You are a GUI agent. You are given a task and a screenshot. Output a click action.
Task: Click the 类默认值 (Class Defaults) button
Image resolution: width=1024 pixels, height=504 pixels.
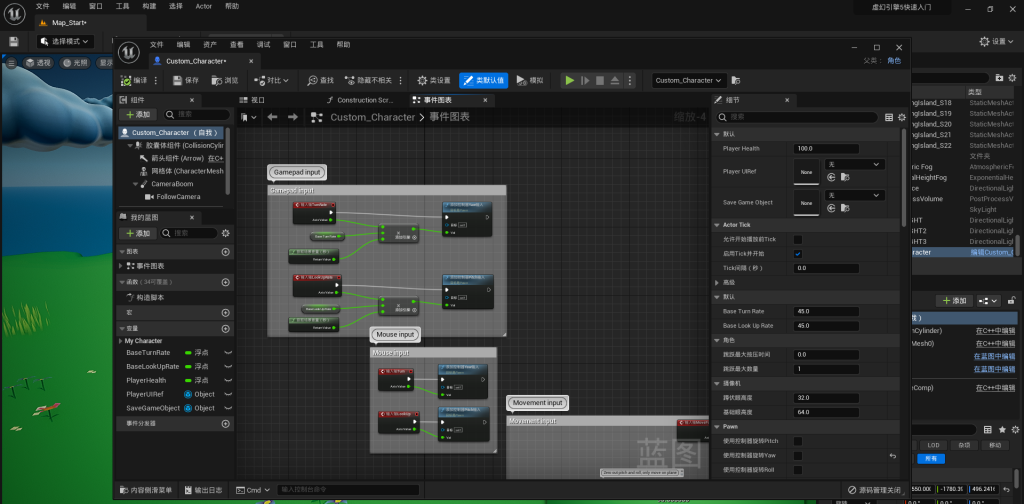click(483, 80)
